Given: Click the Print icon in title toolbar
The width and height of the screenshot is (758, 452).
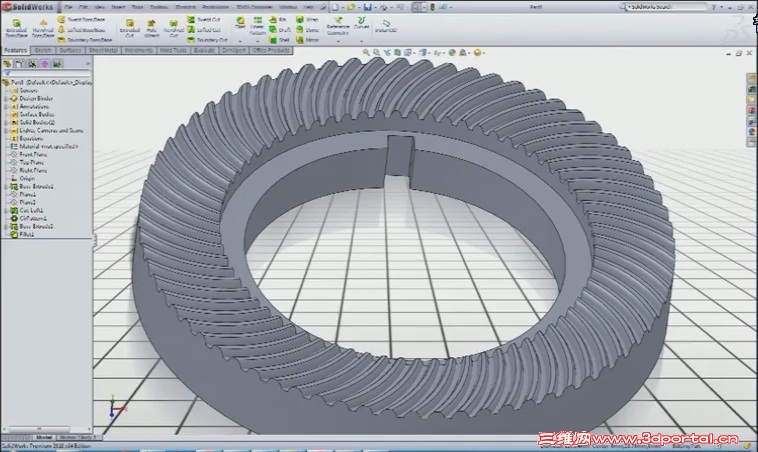Looking at the screenshot, I should tap(383, 7).
